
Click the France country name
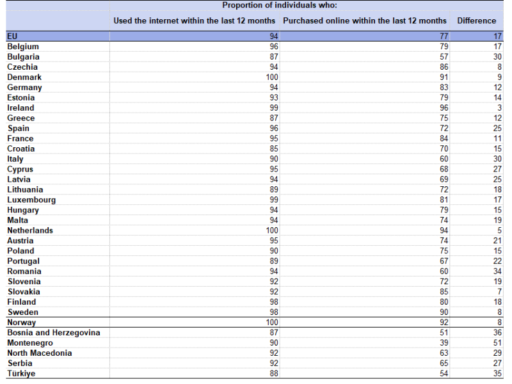click(x=20, y=138)
